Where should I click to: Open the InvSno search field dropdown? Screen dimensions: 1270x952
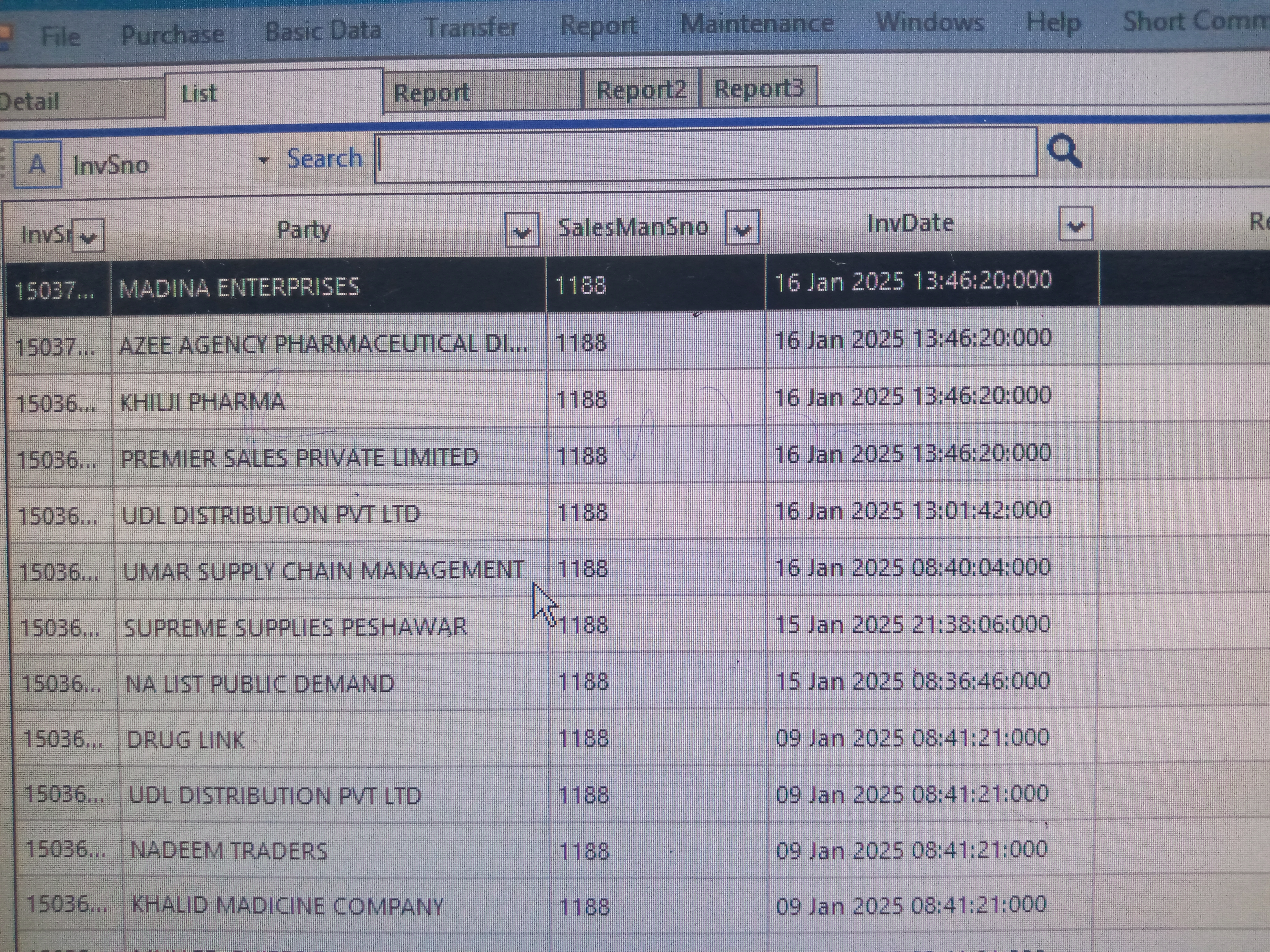263,161
